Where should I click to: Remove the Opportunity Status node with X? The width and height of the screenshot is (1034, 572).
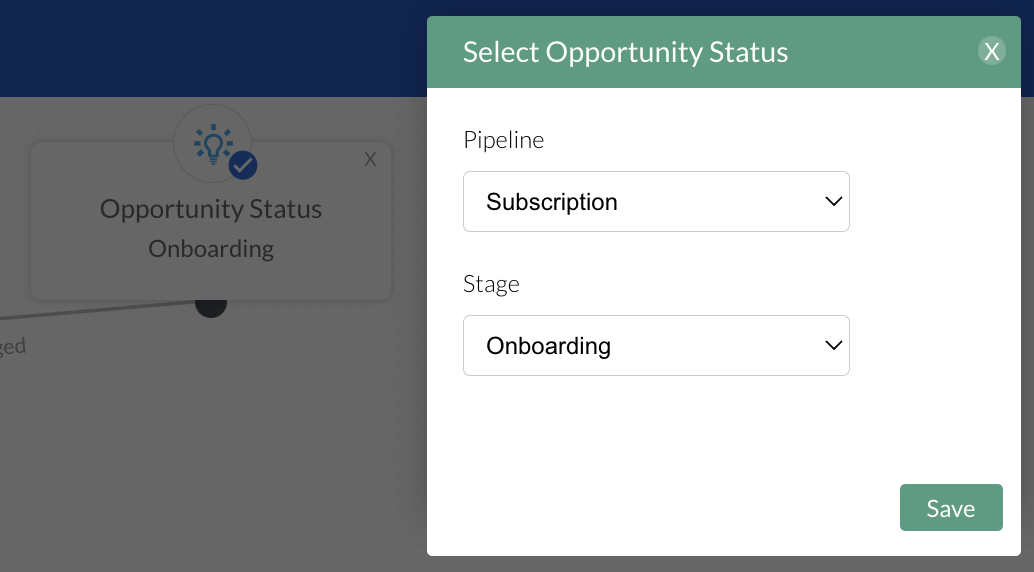(370, 160)
